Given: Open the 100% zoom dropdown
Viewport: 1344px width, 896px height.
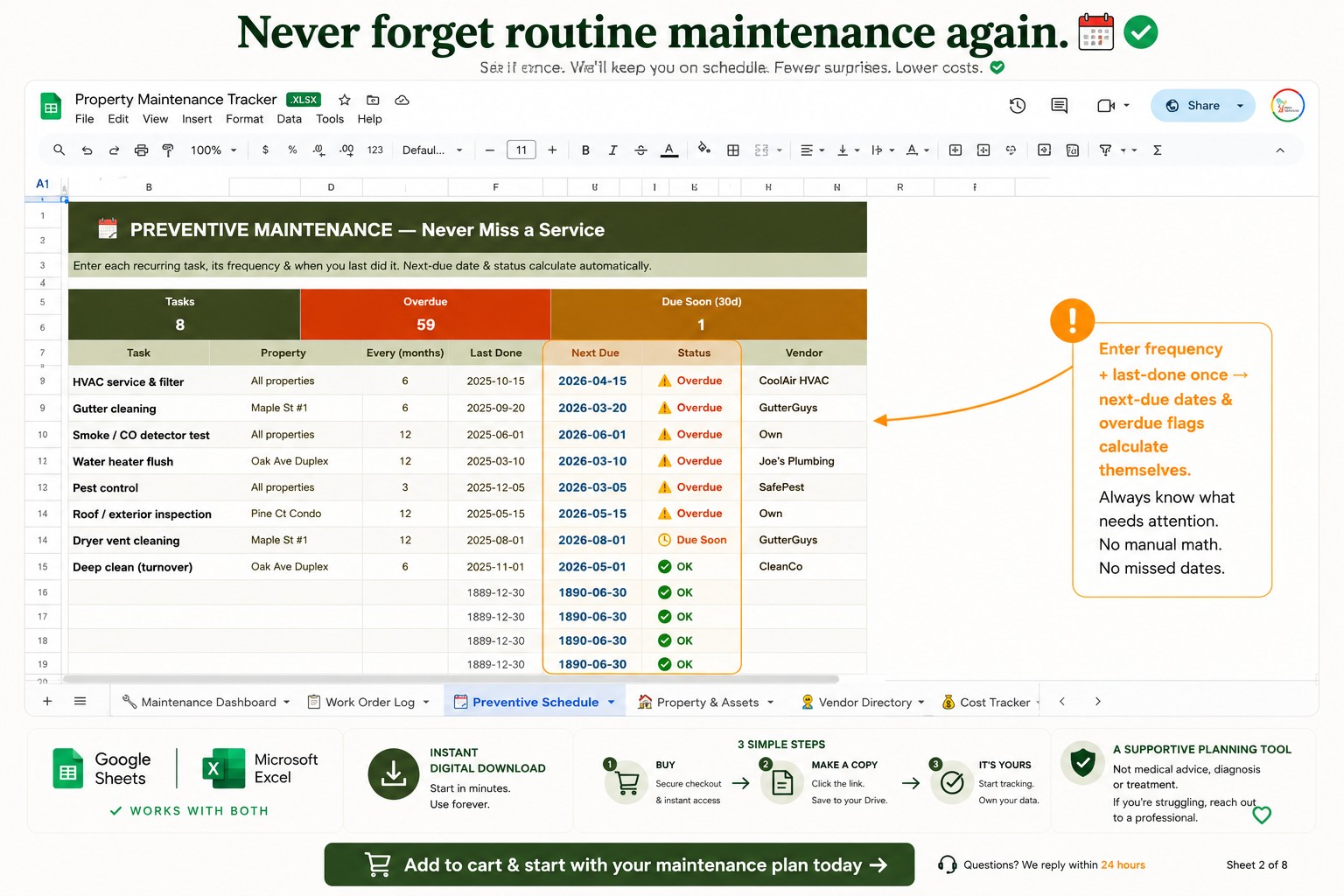Looking at the screenshot, I should [x=213, y=150].
